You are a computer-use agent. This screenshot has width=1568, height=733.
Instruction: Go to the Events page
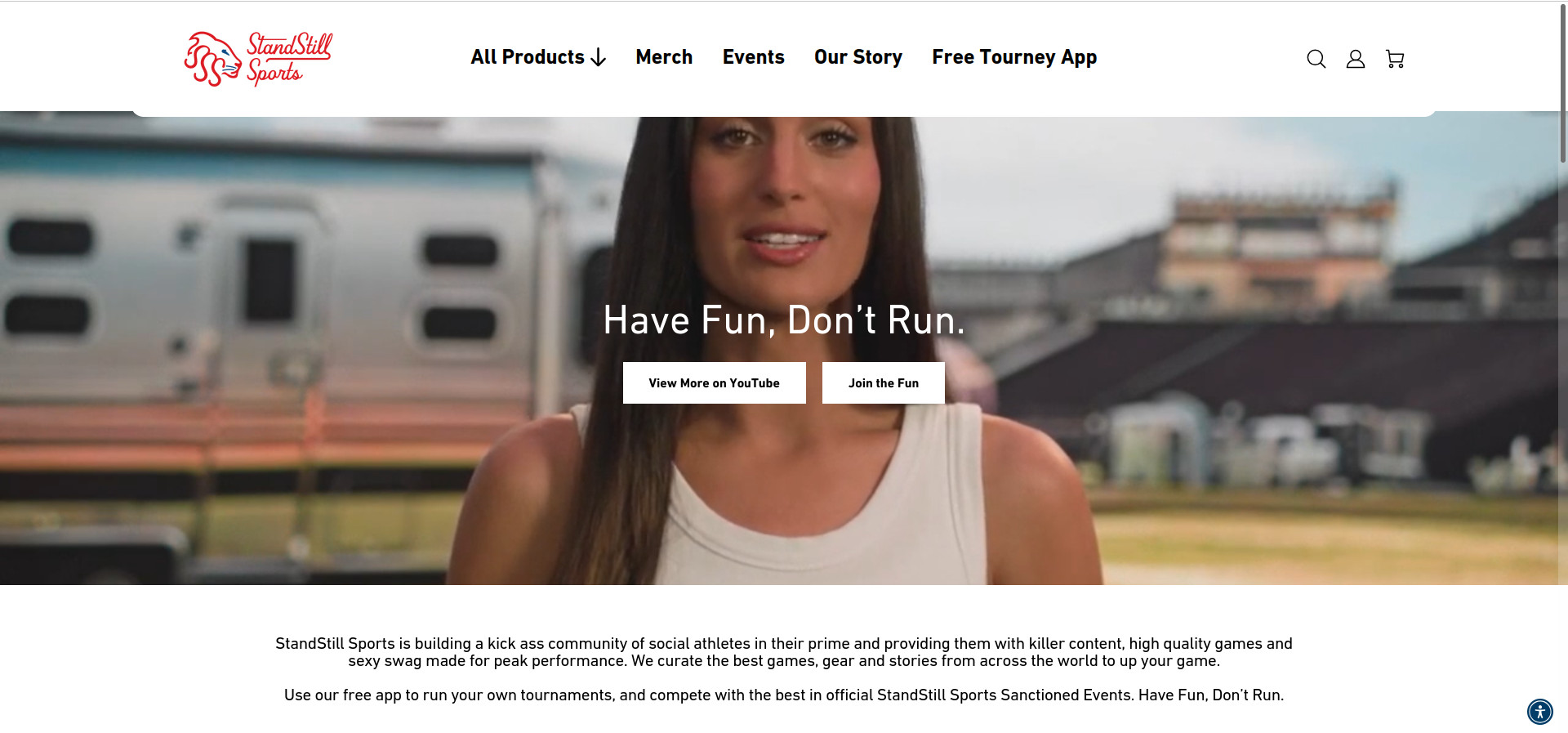(x=753, y=57)
